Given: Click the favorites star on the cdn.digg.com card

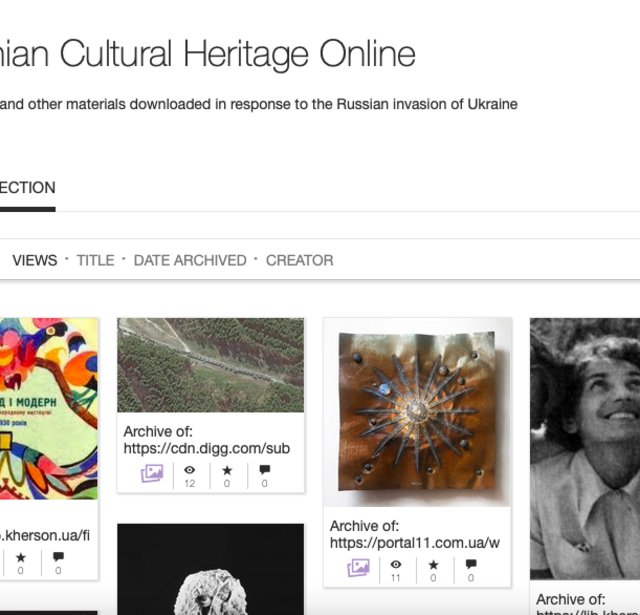Looking at the screenshot, I should point(227,471).
